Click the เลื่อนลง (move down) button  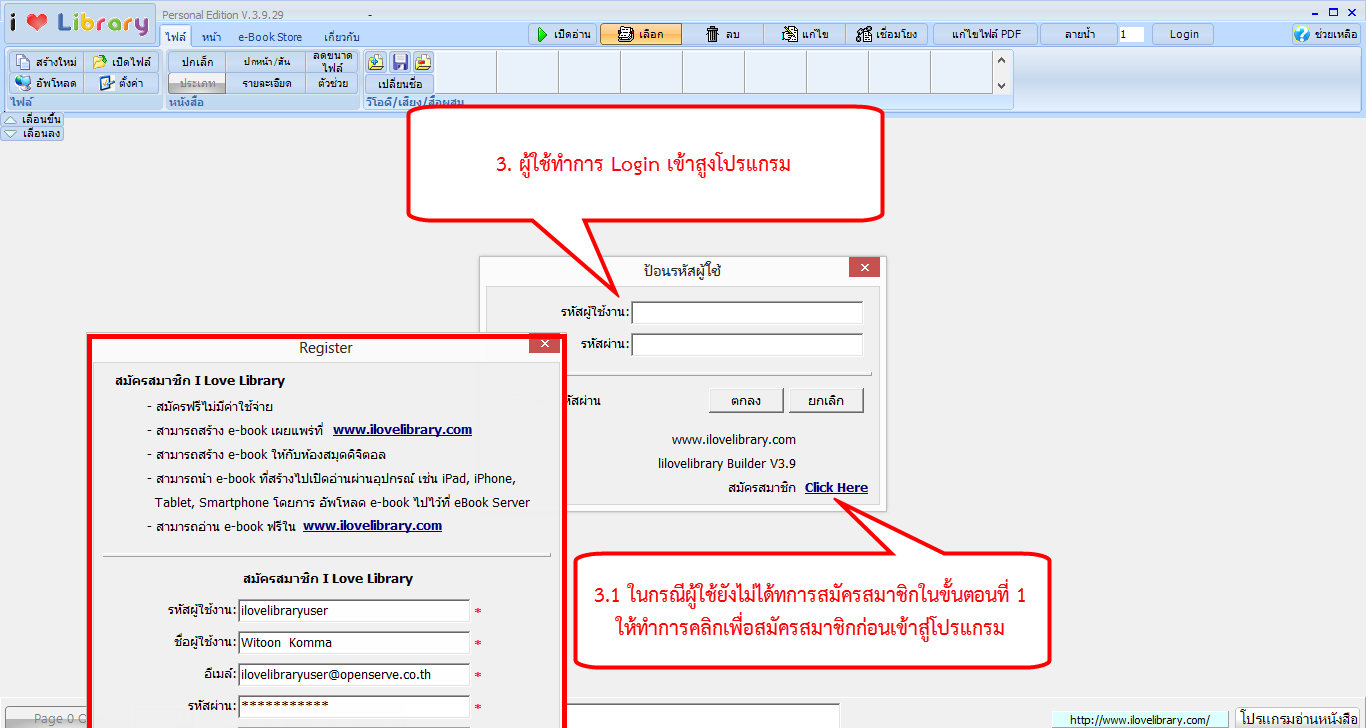pos(32,133)
